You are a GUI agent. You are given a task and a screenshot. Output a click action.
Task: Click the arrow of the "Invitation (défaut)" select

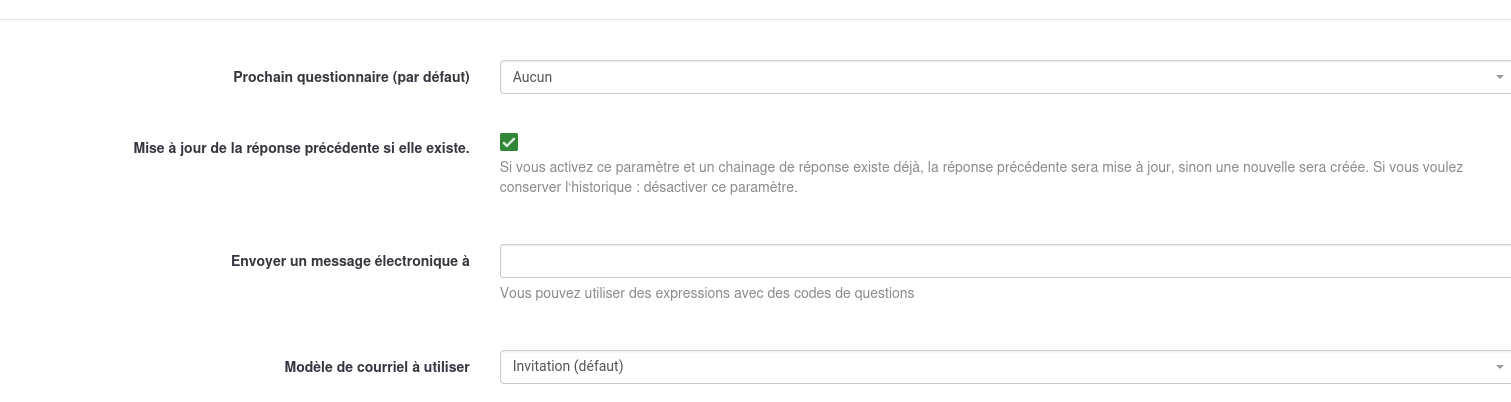pyautogui.click(x=1499, y=367)
